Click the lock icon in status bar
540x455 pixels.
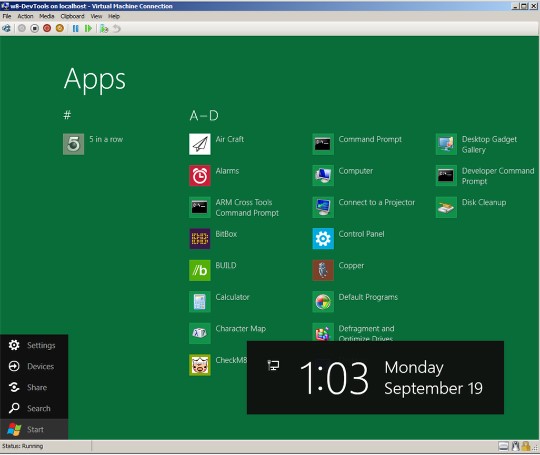[x=526, y=446]
